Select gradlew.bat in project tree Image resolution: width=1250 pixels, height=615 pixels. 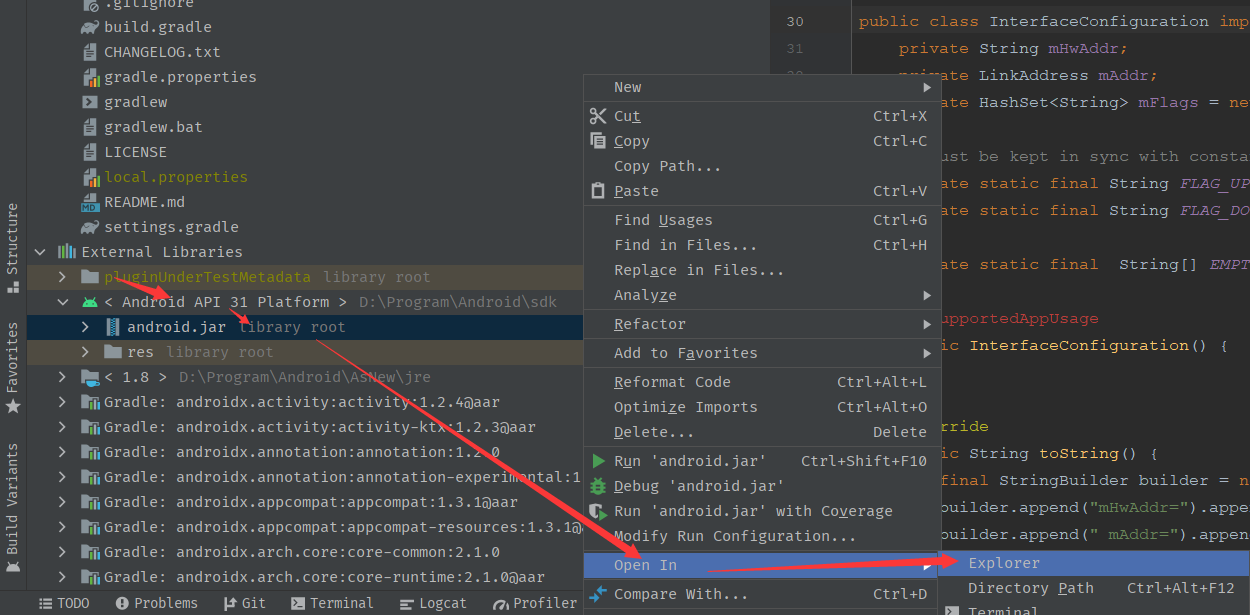(153, 127)
